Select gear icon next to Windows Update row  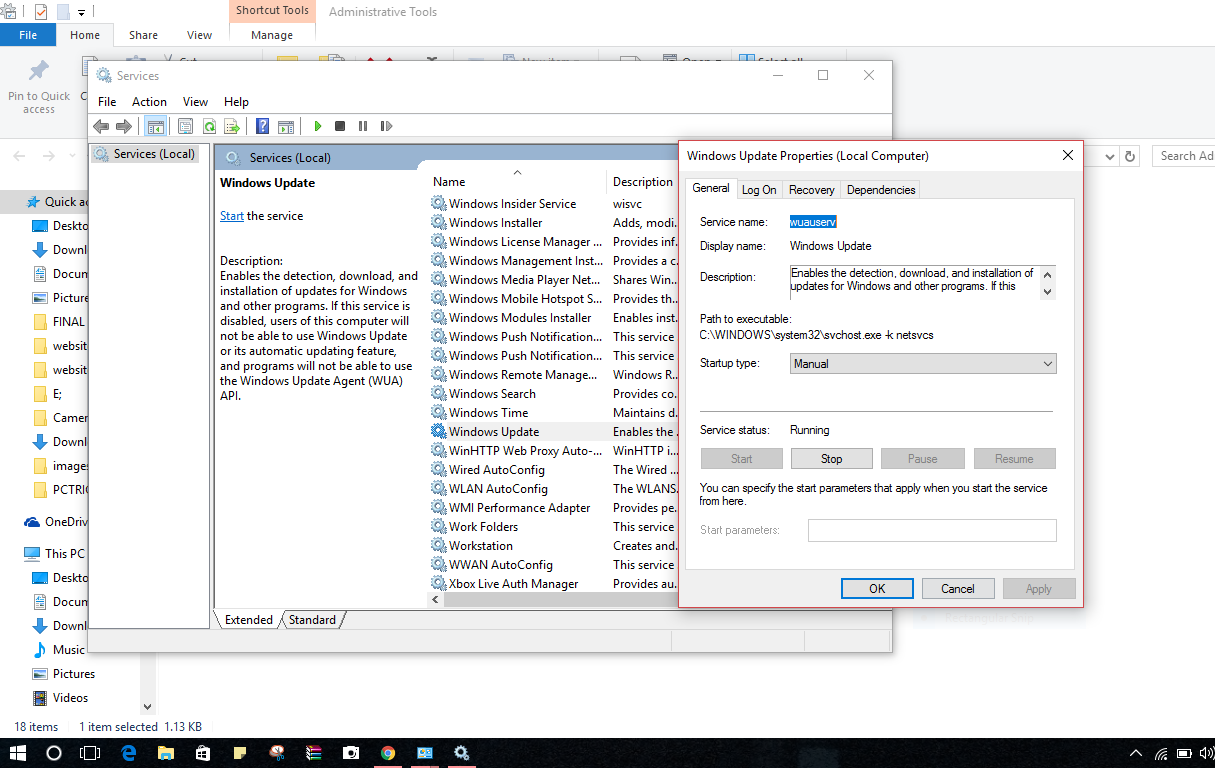(438, 432)
